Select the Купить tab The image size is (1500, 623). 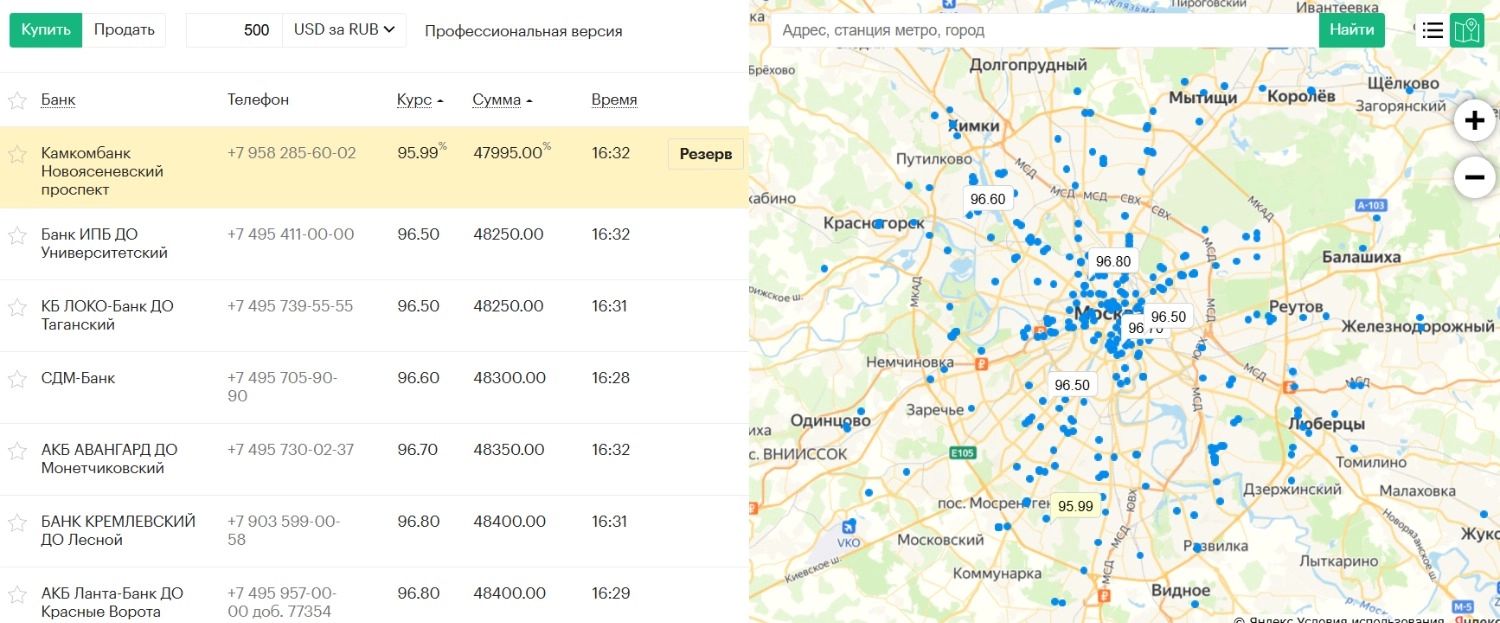46,30
